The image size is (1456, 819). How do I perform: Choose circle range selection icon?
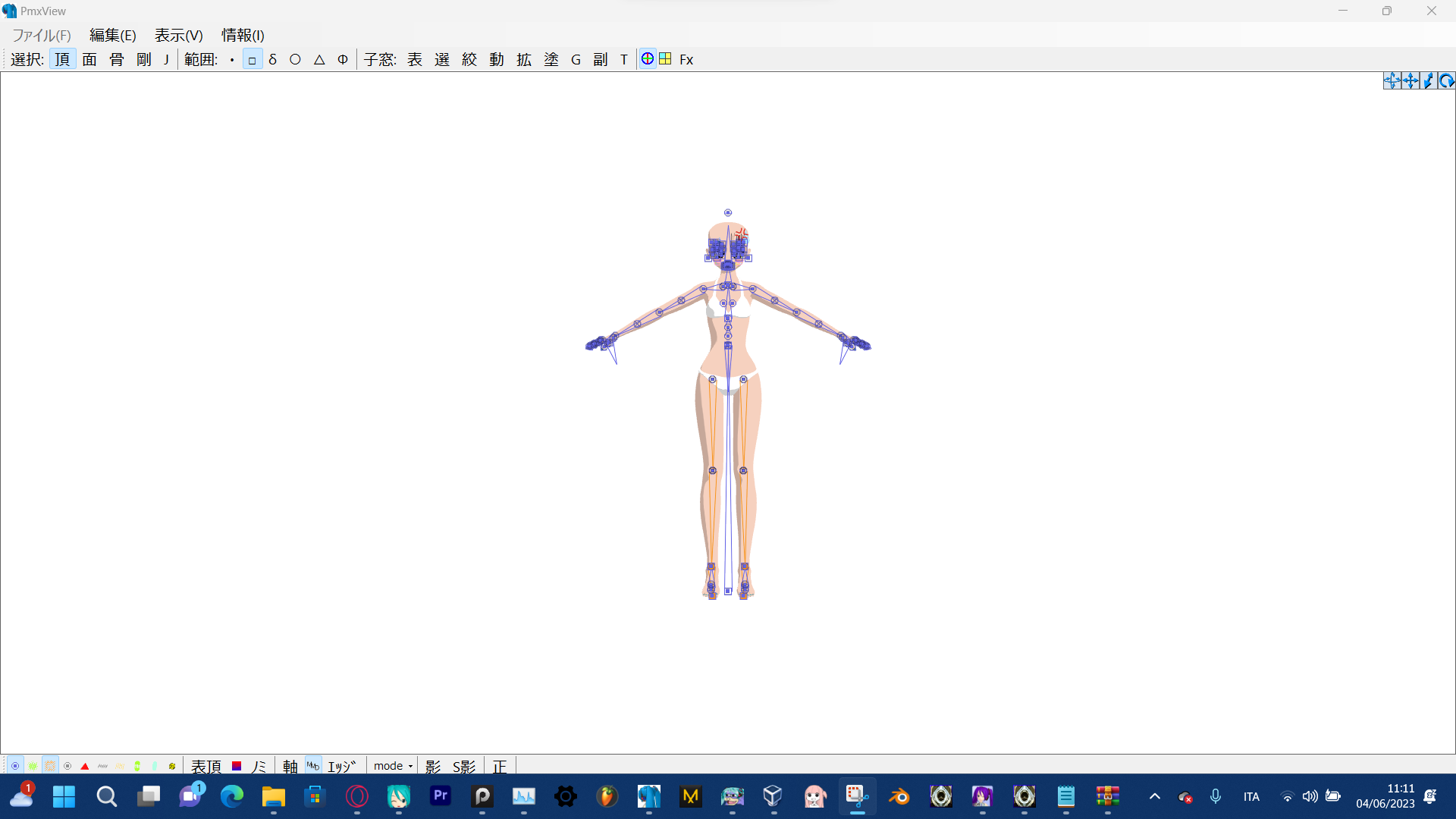coord(295,59)
